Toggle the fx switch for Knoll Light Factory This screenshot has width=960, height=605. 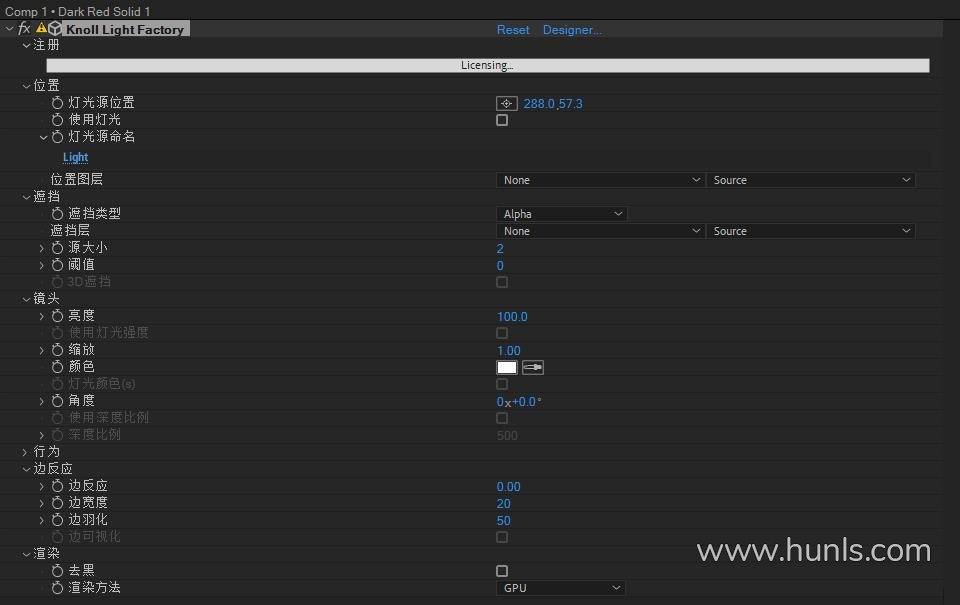[24, 28]
